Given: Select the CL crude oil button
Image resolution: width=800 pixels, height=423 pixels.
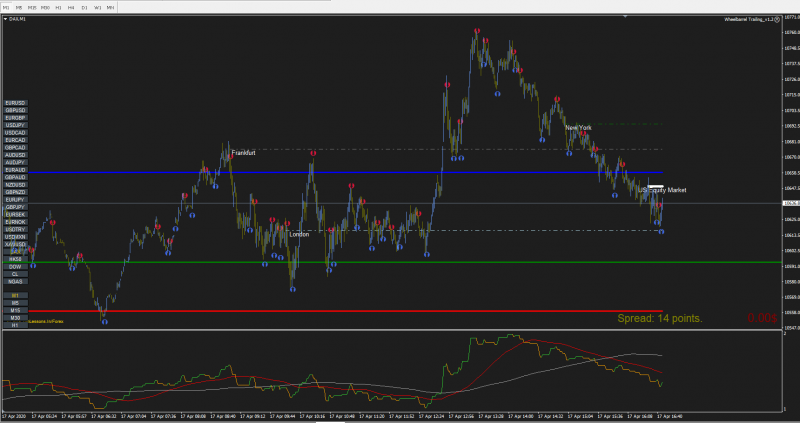Looking at the screenshot, I should (x=15, y=275).
